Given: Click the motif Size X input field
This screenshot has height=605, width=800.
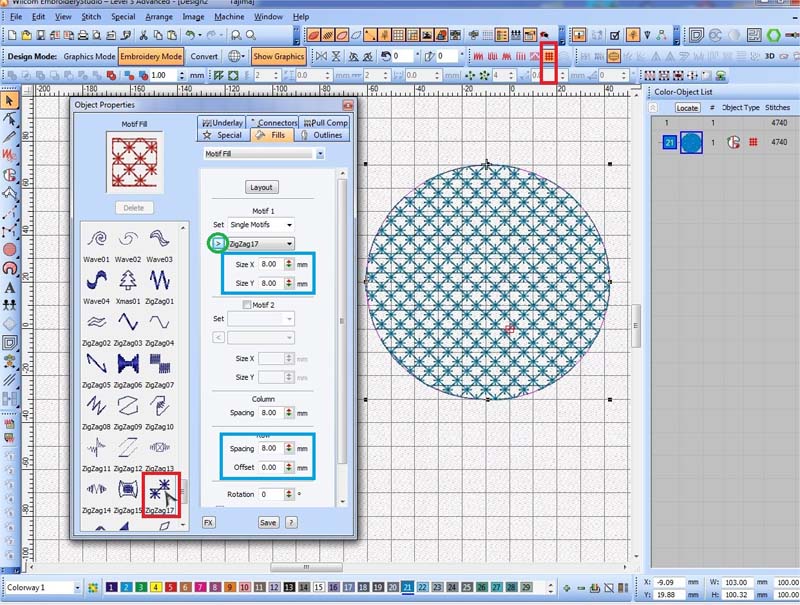Looking at the screenshot, I should [x=271, y=264].
